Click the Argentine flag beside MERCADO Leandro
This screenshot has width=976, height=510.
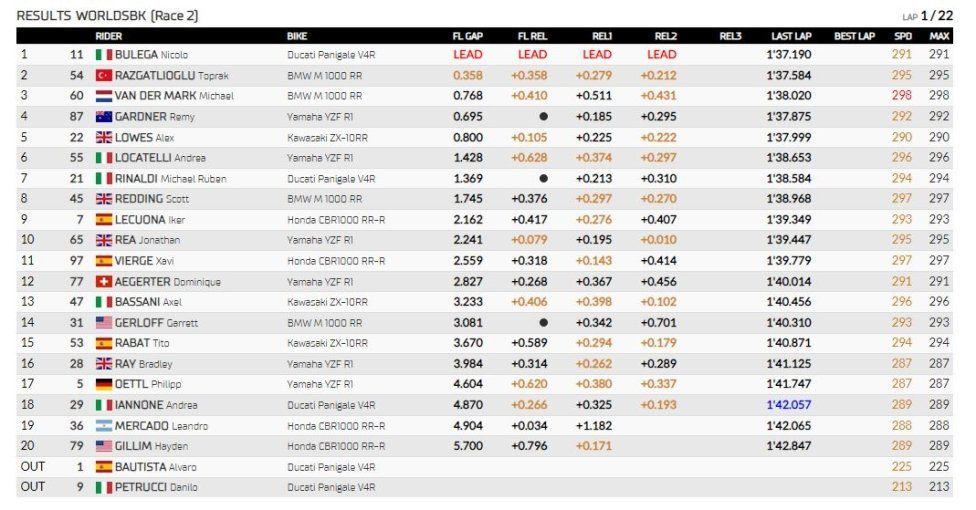103,426
